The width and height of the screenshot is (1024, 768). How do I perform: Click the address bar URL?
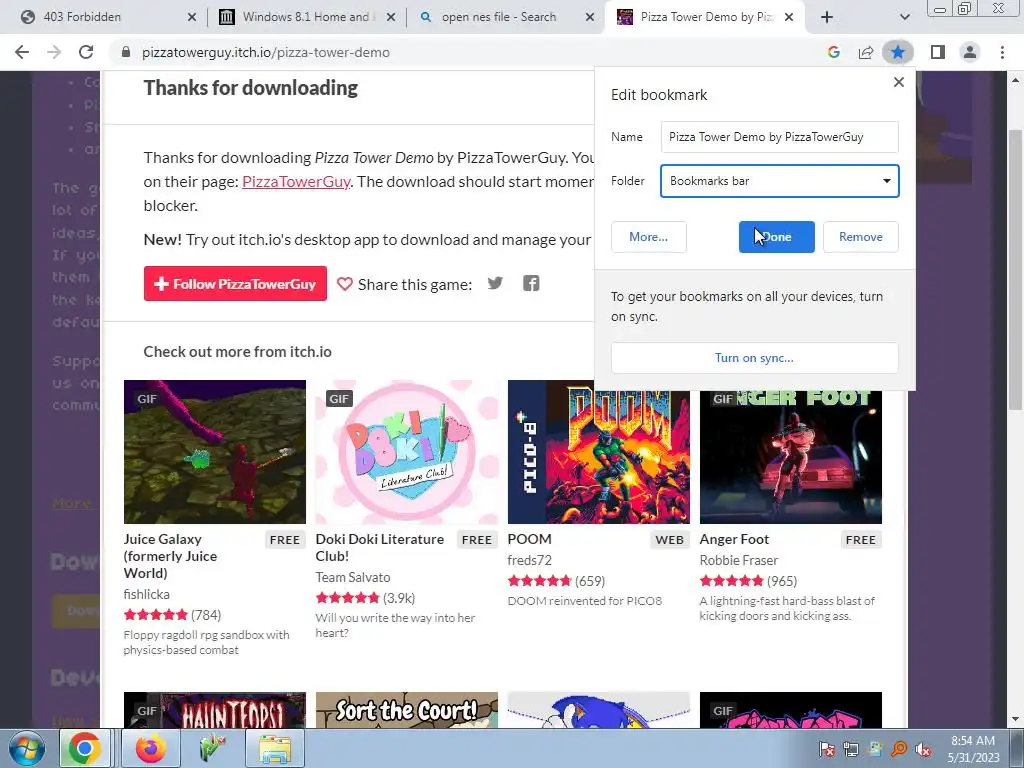pos(266,52)
